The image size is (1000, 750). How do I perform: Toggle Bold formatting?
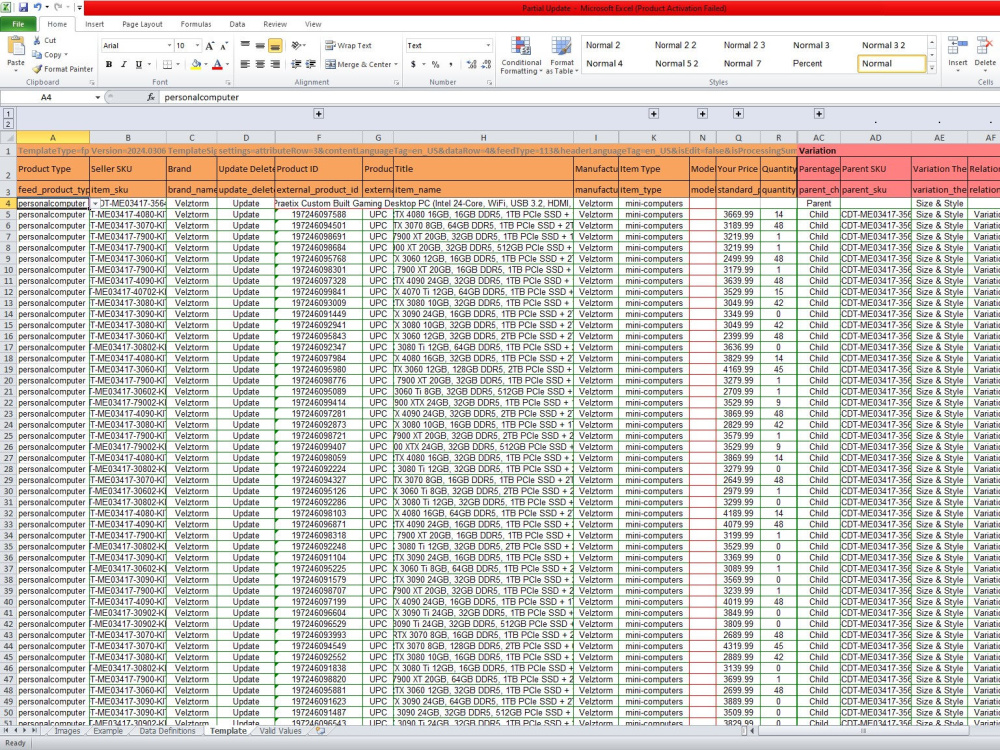tap(109, 64)
